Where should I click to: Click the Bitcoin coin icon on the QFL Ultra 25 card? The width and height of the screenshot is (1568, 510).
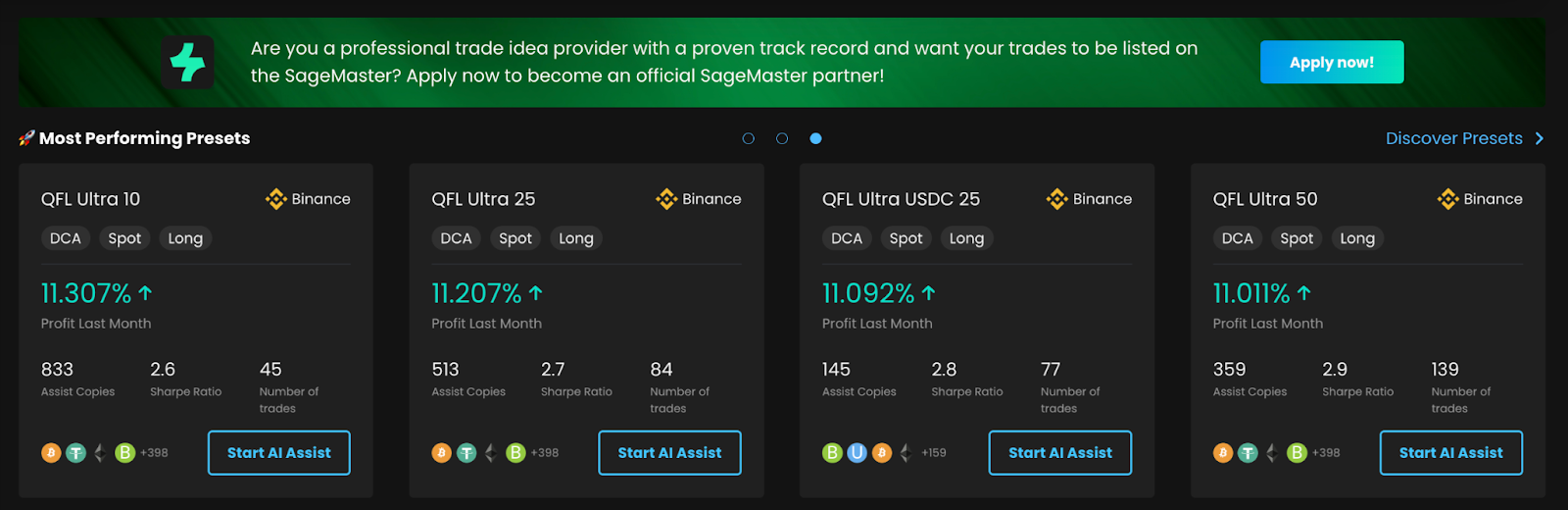(442, 453)
